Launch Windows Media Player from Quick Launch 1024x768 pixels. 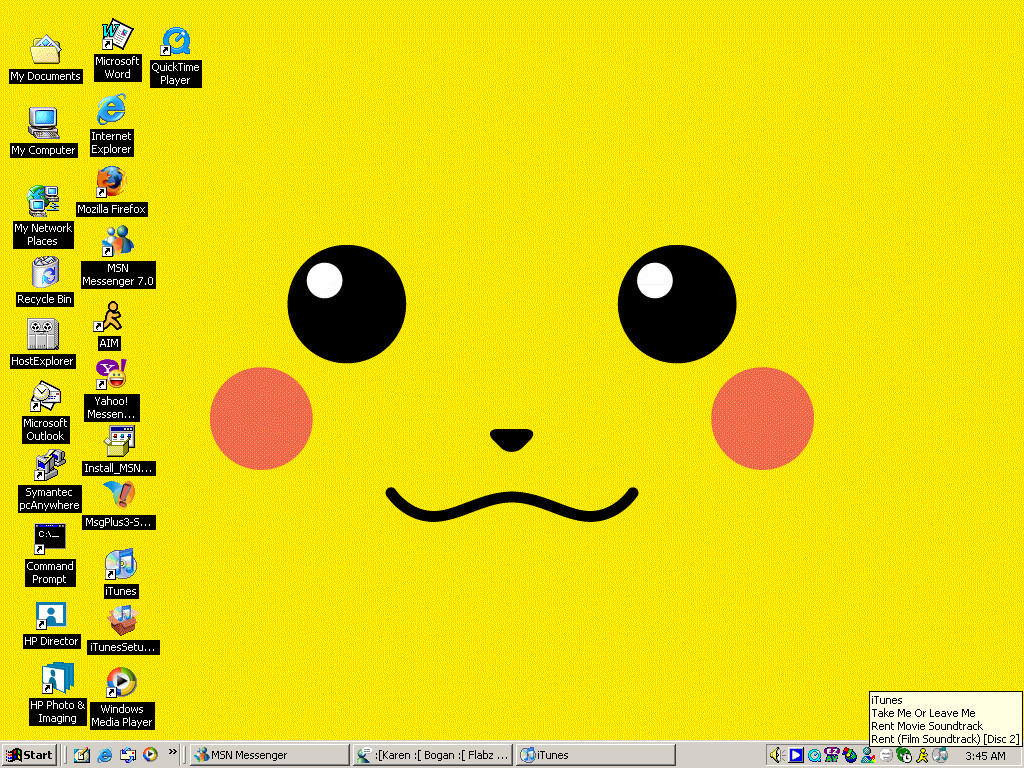tap(150, 755)
